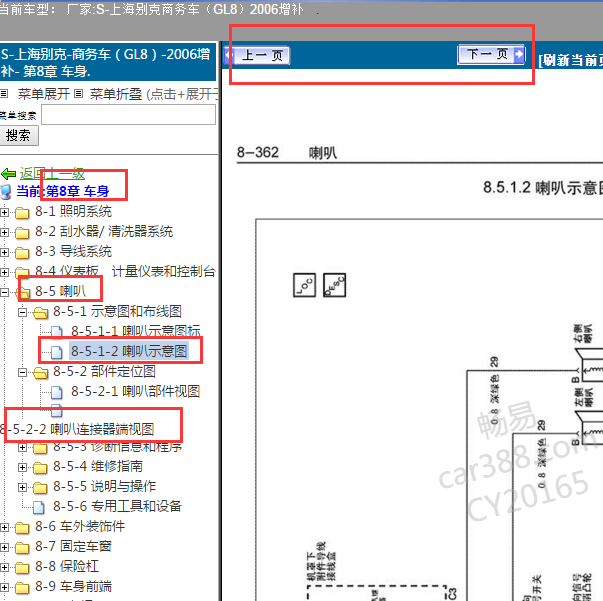Open 8-4 仪表板 计量仪表和控制台 item
This screenshot has width=603, height=601.
coord(125,271)
